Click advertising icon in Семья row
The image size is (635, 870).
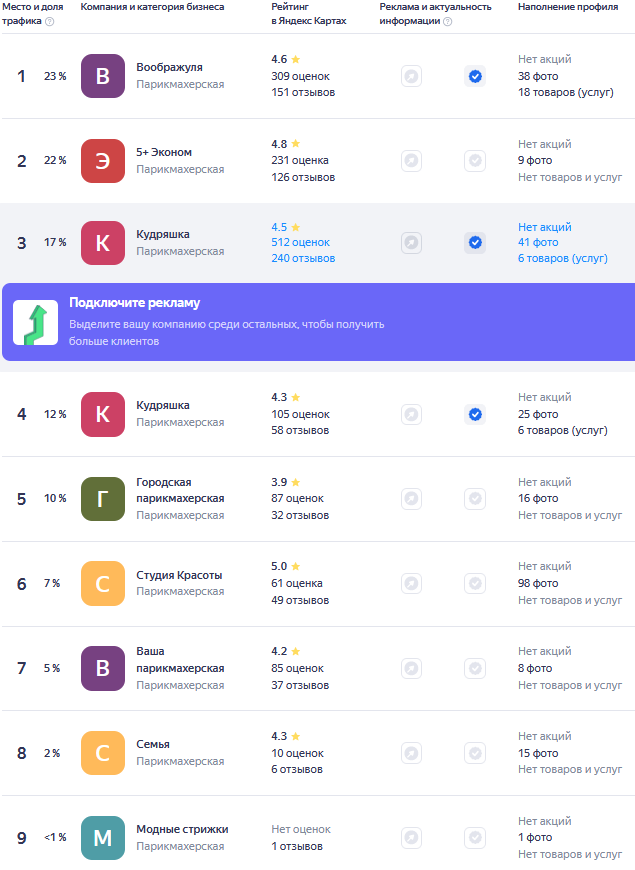click(x=411, y=753)
